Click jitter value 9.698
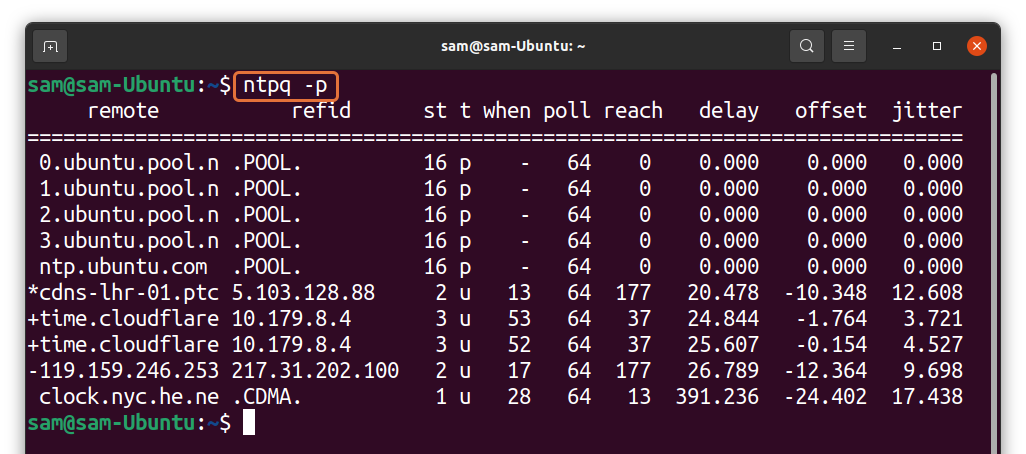Screen dimensions: 1026x454 tap(933, 371)
